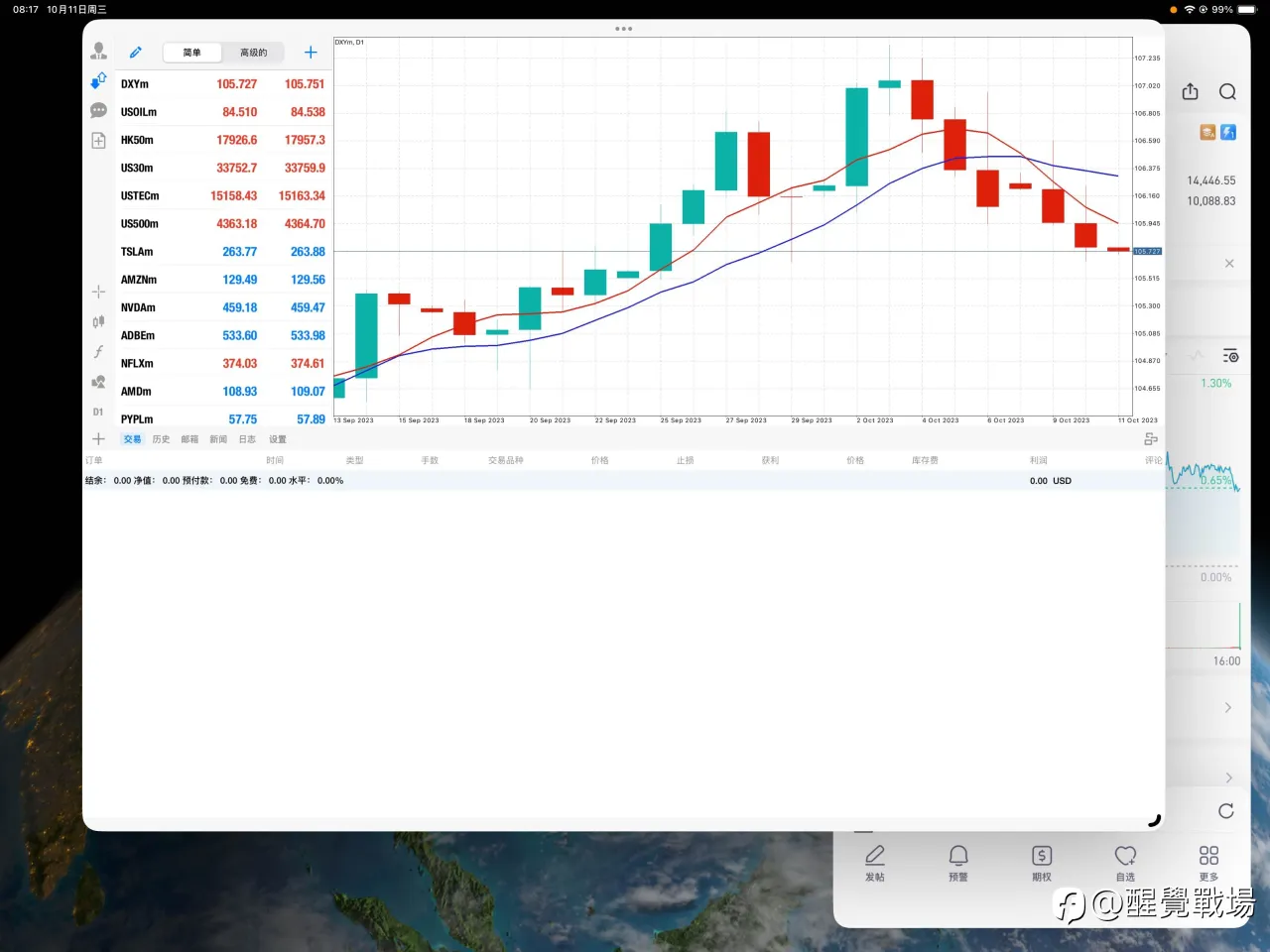Open the panel layout icon above 评论 column
The image size is (1270, 952).
[1151, 438]
